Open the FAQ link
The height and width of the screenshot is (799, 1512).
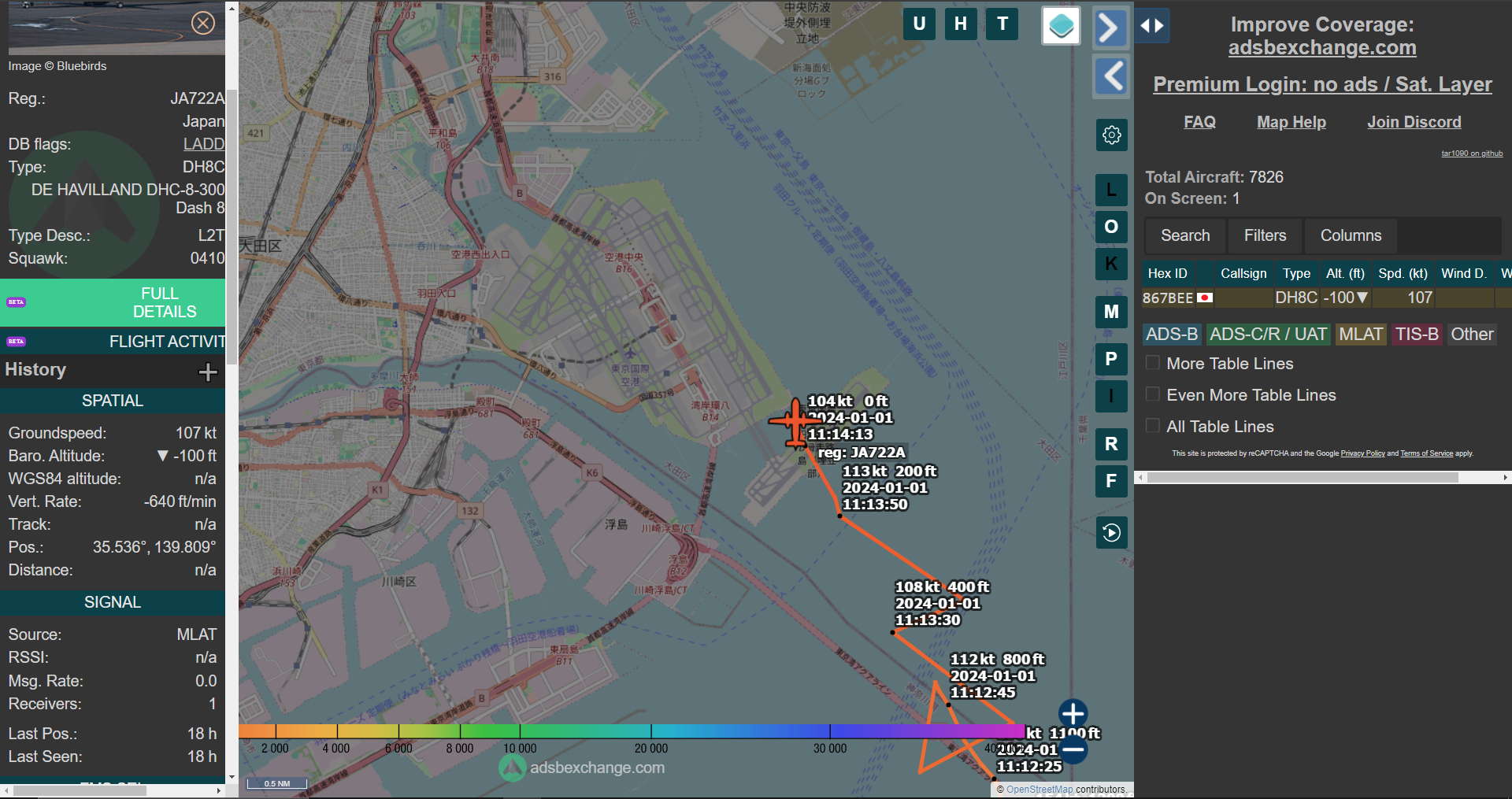[x=1199, y=122]
